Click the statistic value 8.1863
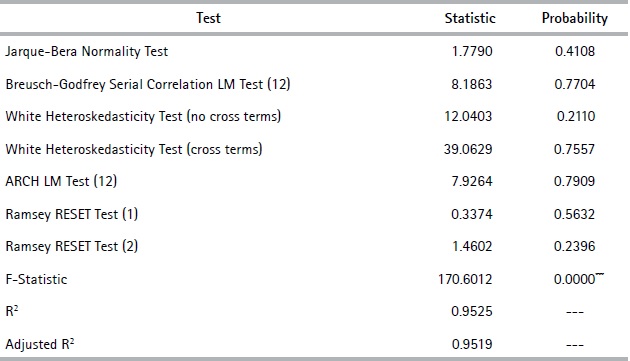This screenshot has height=361, width=630. click(471, 84)
